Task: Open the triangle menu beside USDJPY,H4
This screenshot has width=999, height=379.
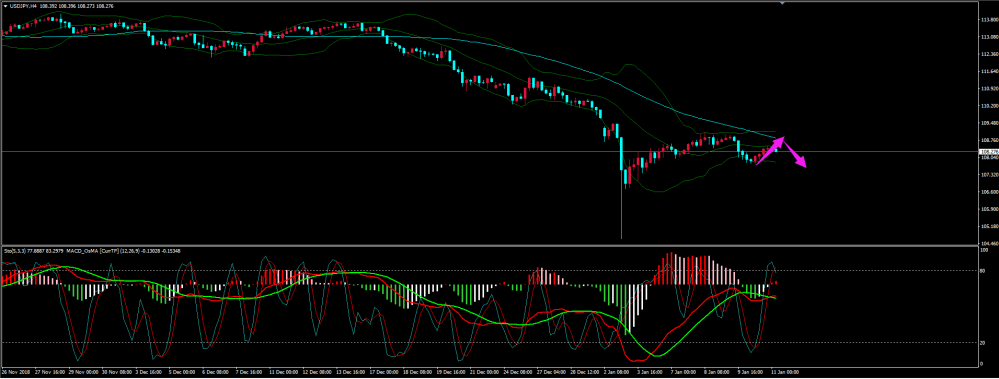Action: (5, 6)
